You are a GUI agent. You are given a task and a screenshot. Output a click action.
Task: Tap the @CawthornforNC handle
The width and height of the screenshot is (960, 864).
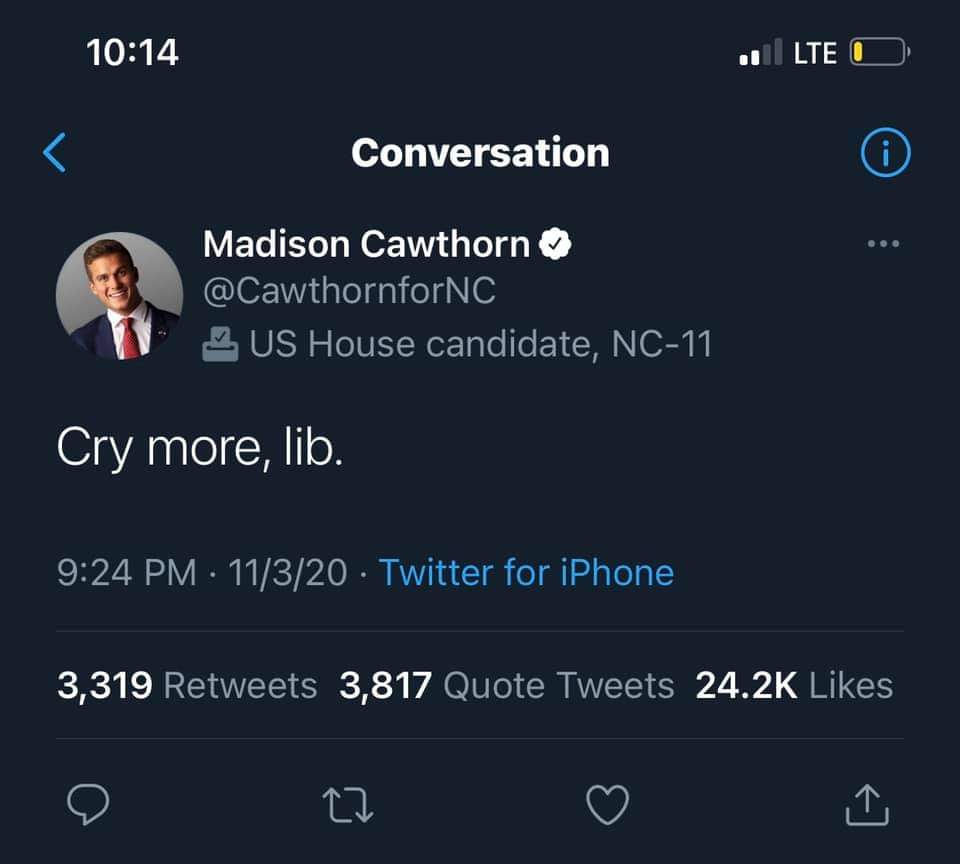tap(349, 292)
